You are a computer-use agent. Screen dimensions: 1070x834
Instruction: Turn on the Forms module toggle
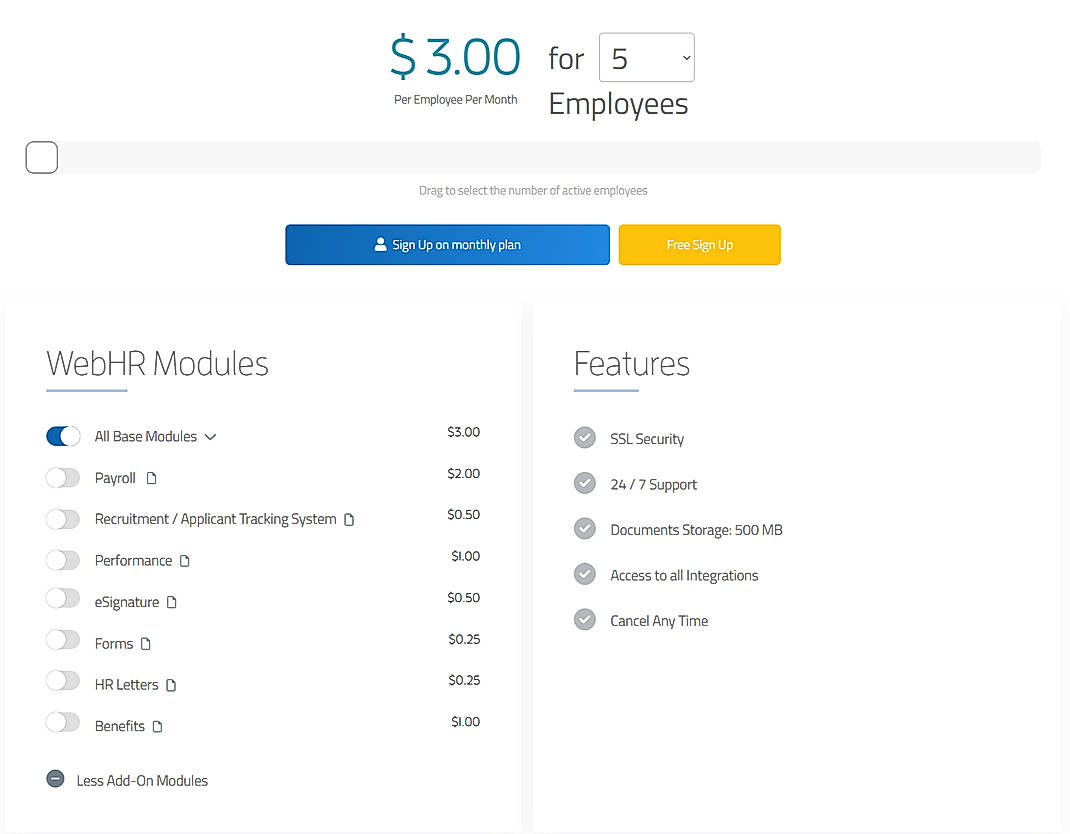point(63,640)
